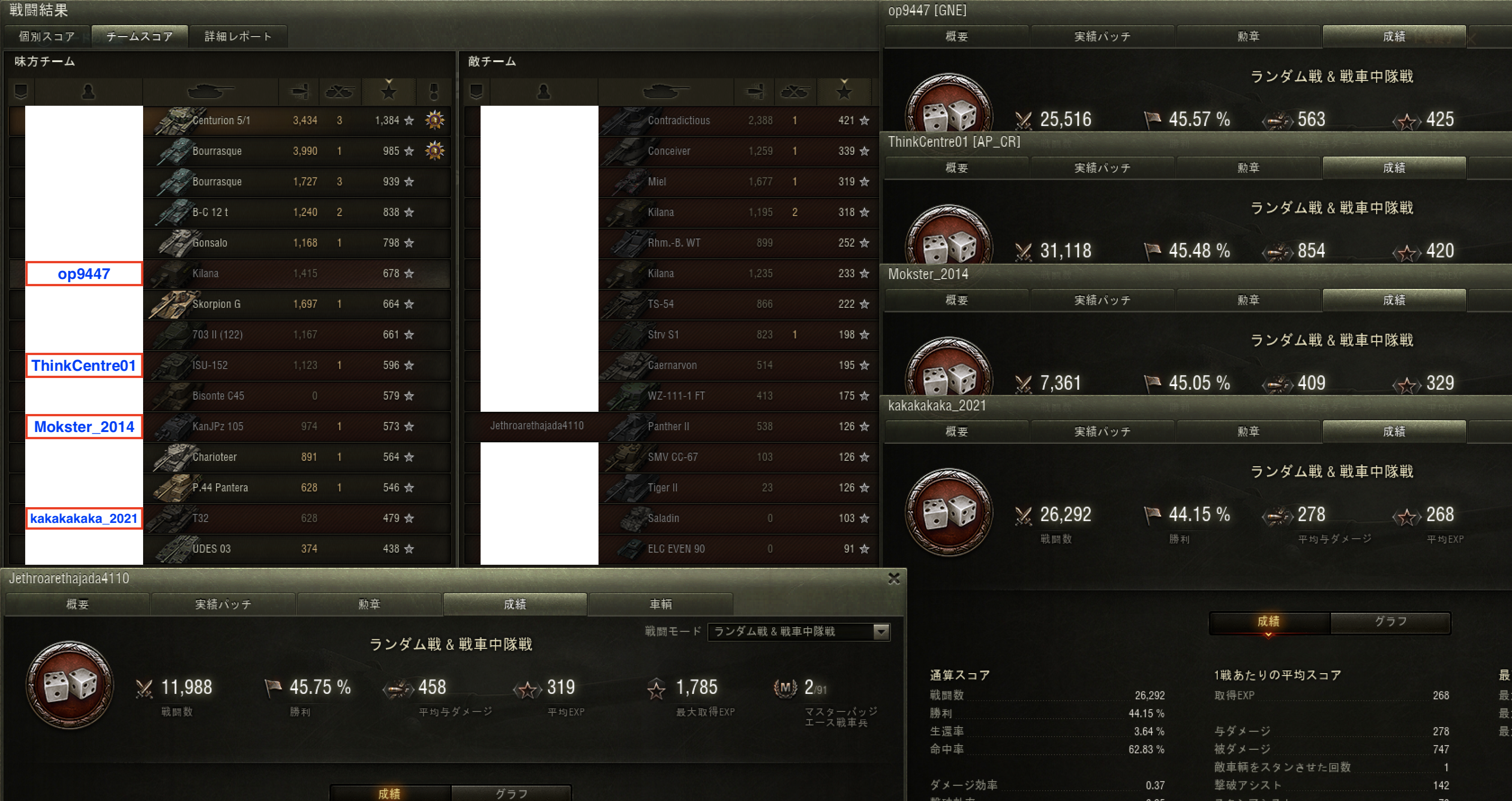This screenshot has width=1512, height=801.
Task: Toggle 成績 view in Jethroarethajada4110 window
Action: click(x=389, y=793)
